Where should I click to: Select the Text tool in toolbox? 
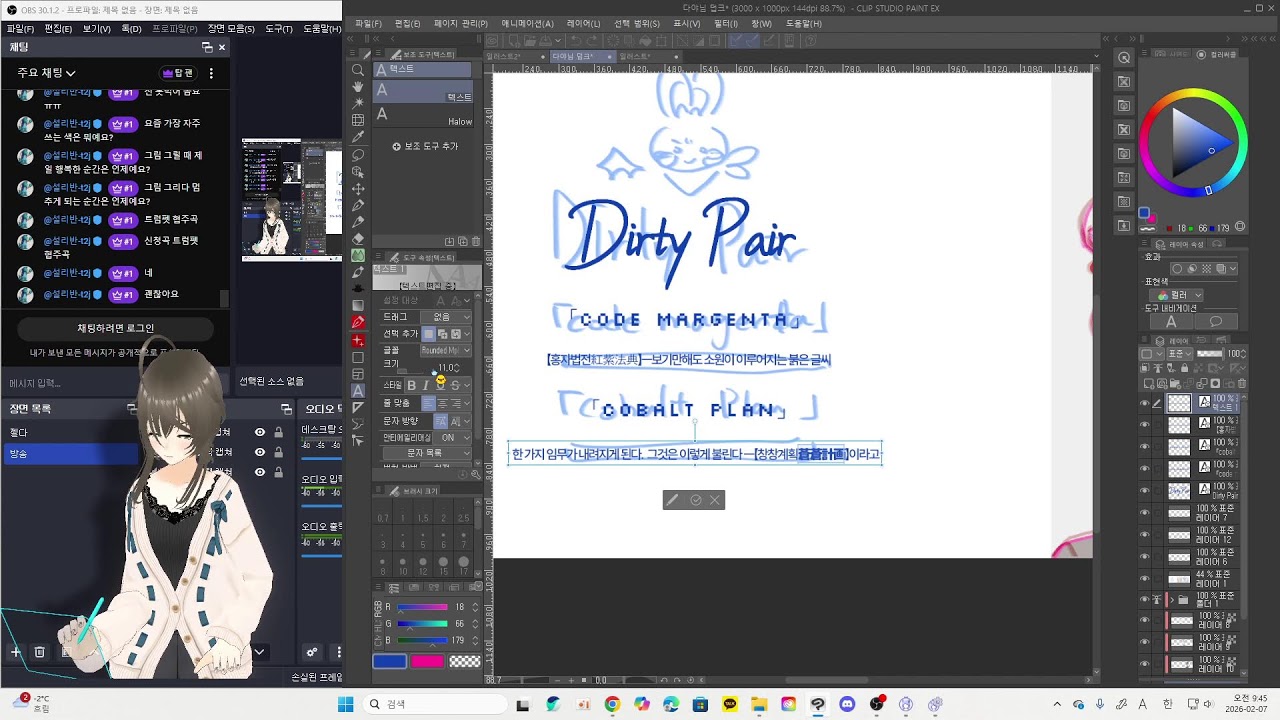(x=358, y=390)
